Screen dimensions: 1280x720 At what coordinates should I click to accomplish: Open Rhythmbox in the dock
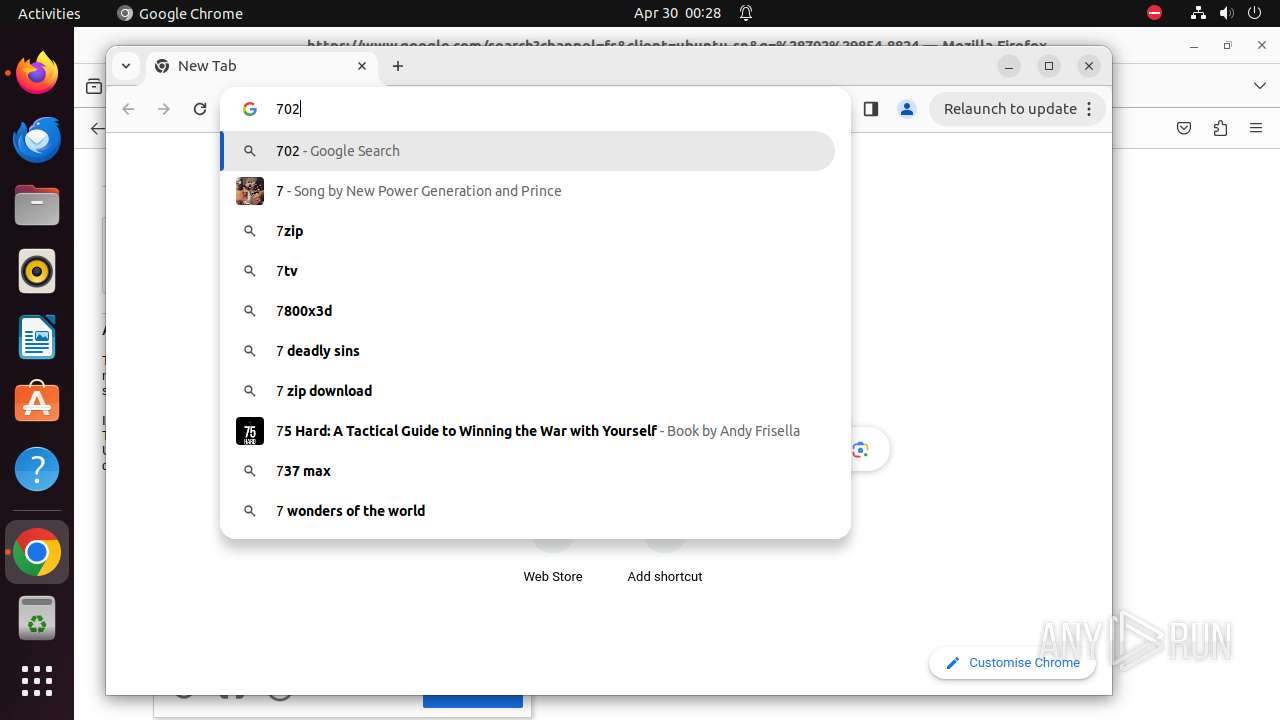coord(37,271)
